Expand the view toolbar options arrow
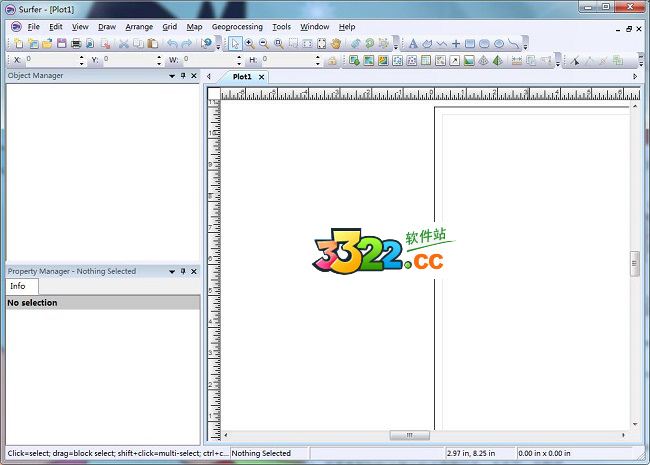Viewport: 650px width, 465px height. tap(396, 45)
